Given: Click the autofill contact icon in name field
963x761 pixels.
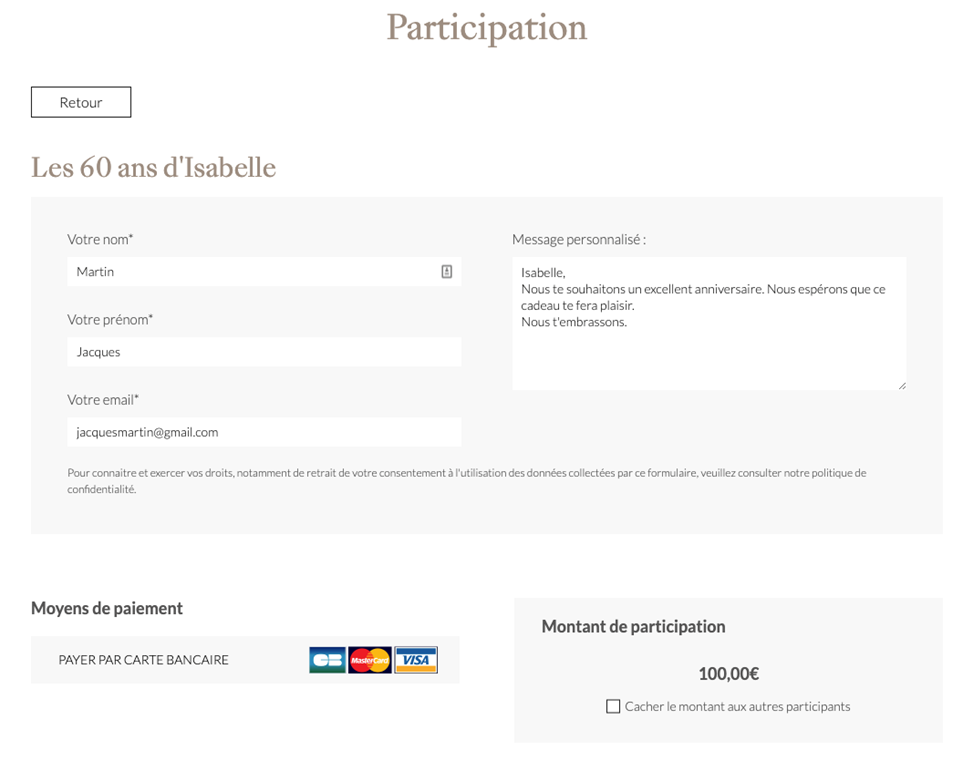Looking at the screenshot, I should tap(447, 271).
